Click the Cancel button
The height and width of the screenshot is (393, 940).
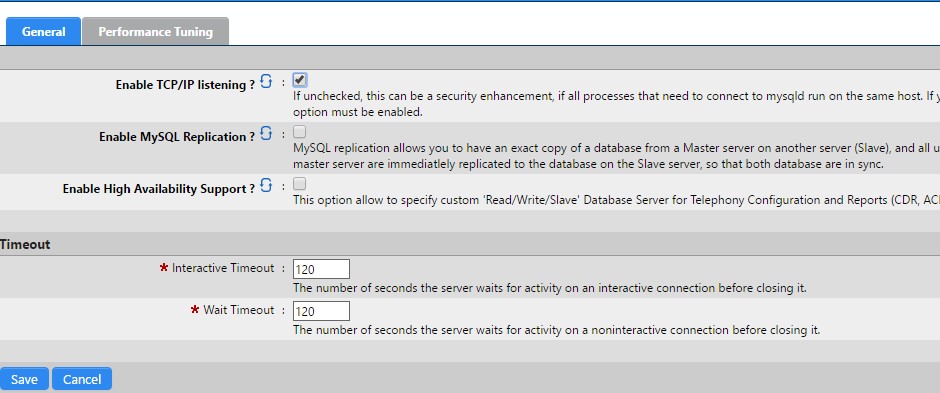point(82,379)
